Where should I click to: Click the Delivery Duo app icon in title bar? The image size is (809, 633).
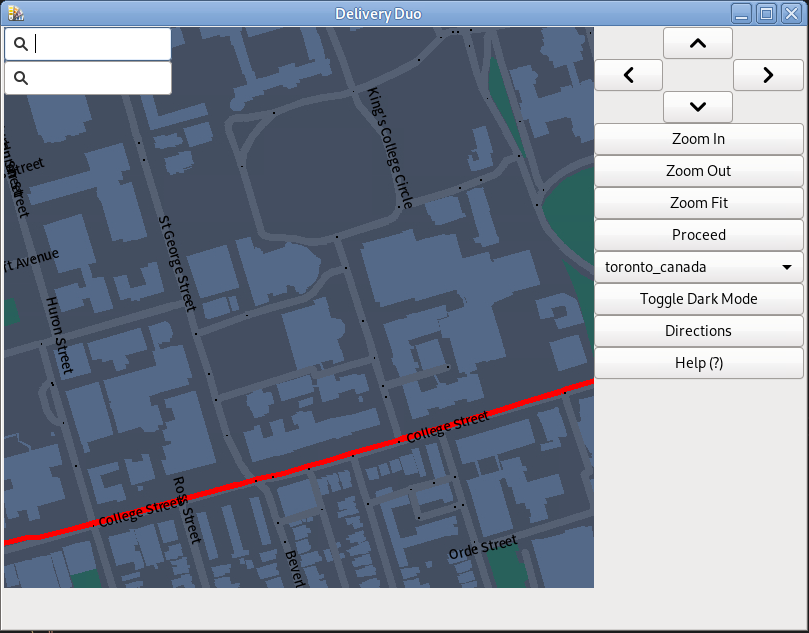pos(14,13)
